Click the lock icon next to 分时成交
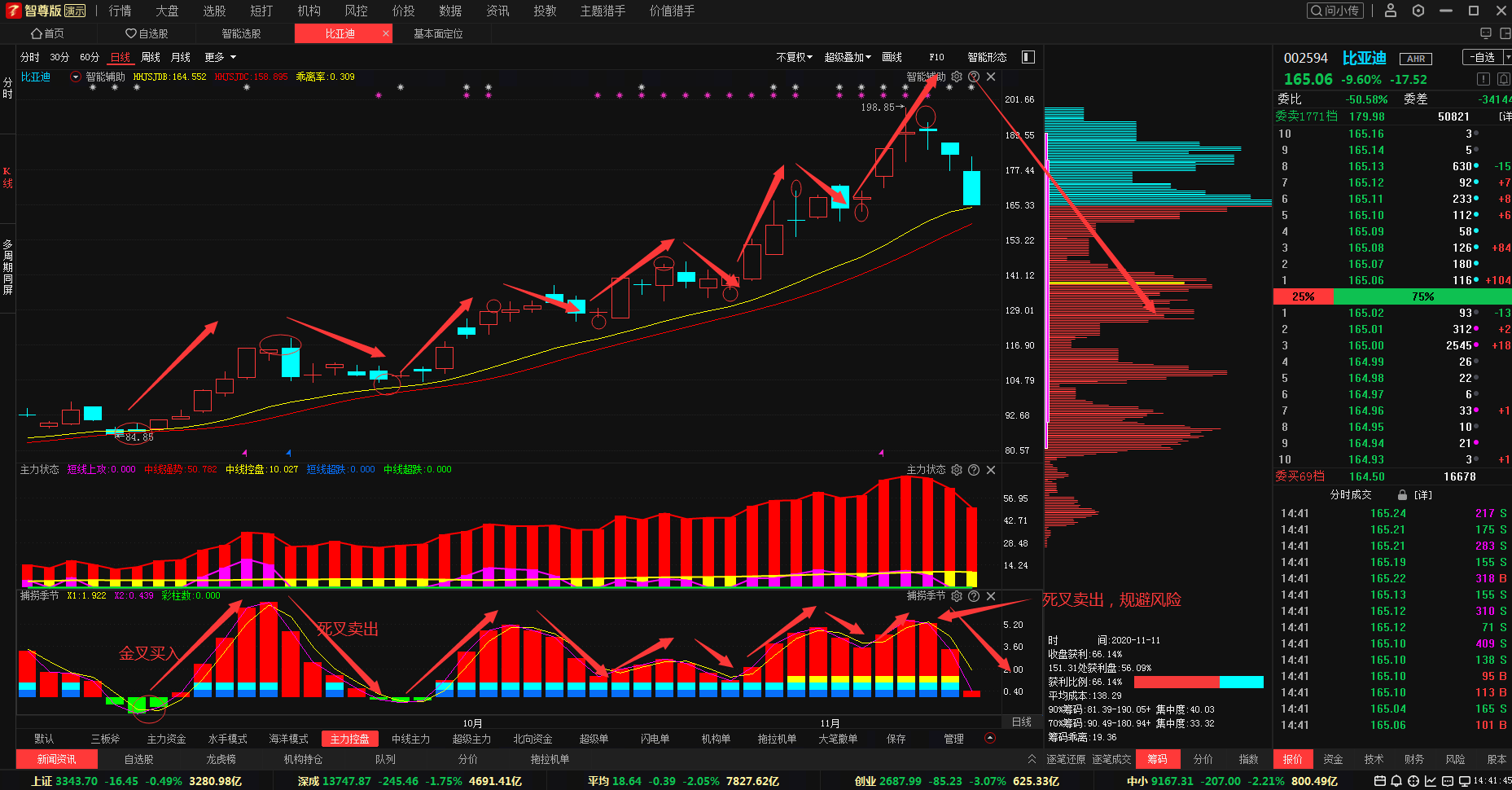Image resolution: width=1512 pixels, height=790 pixels. (1402, 495)
